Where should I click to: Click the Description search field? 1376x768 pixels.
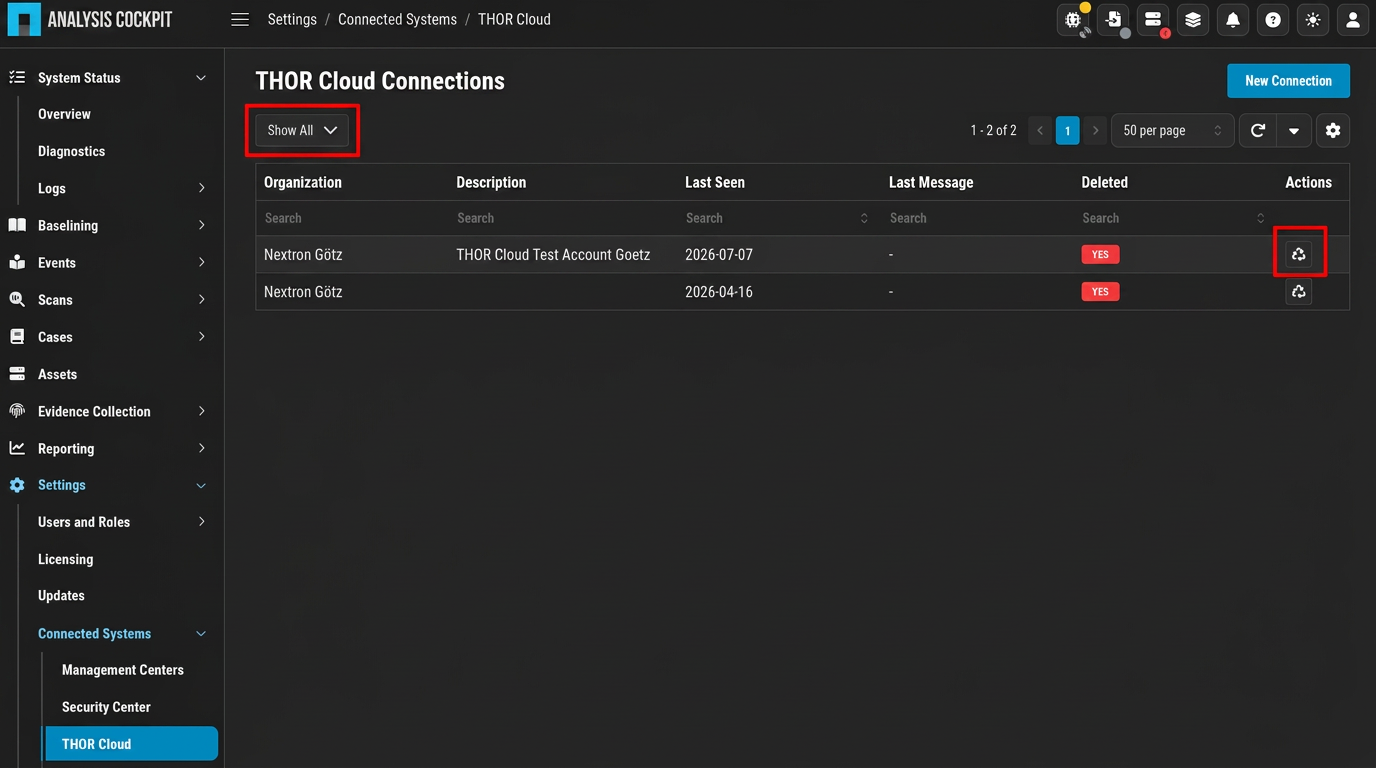click(x=563, y=218)
